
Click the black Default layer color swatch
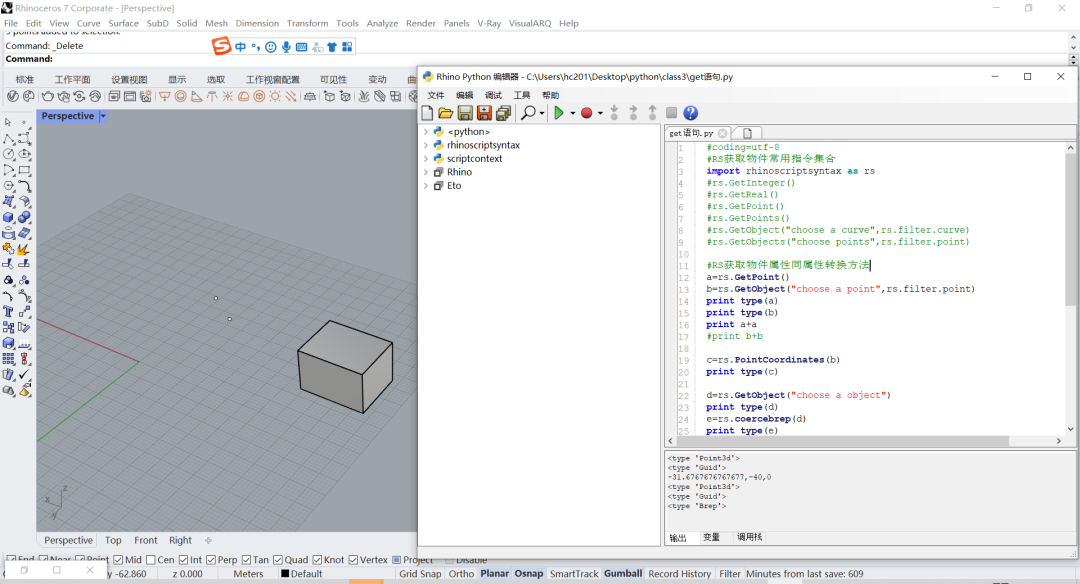point(285,574)
